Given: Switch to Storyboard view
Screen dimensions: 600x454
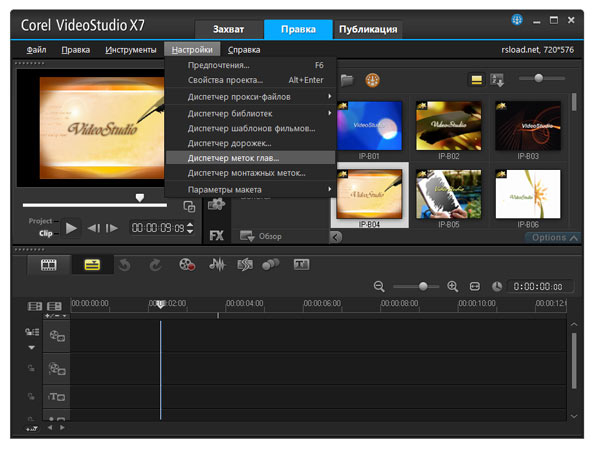Looking at the screenshot, I should coord(49,265).
